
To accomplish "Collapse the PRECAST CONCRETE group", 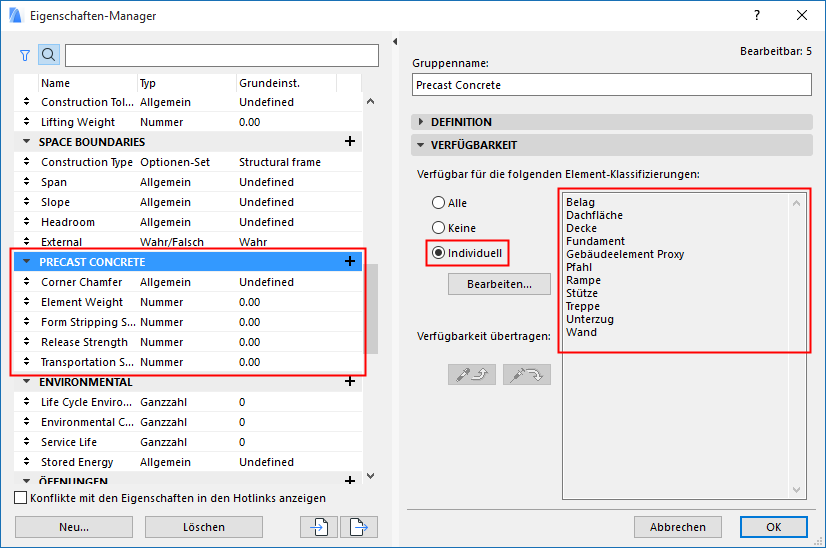I will (x=26, y=261).
